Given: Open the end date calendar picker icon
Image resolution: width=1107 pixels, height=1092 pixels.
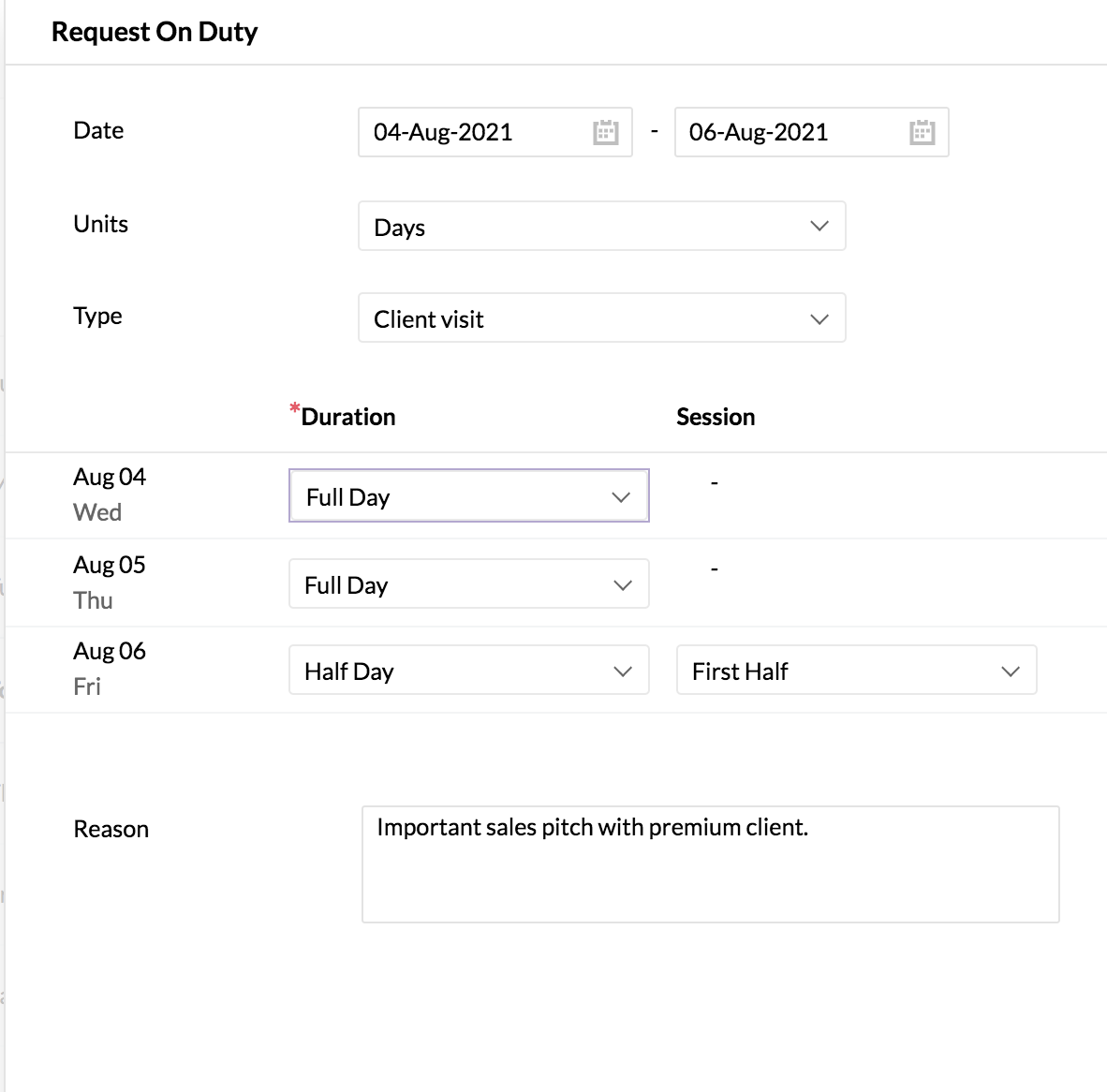Looking at the screenshot, I should 922,132.
